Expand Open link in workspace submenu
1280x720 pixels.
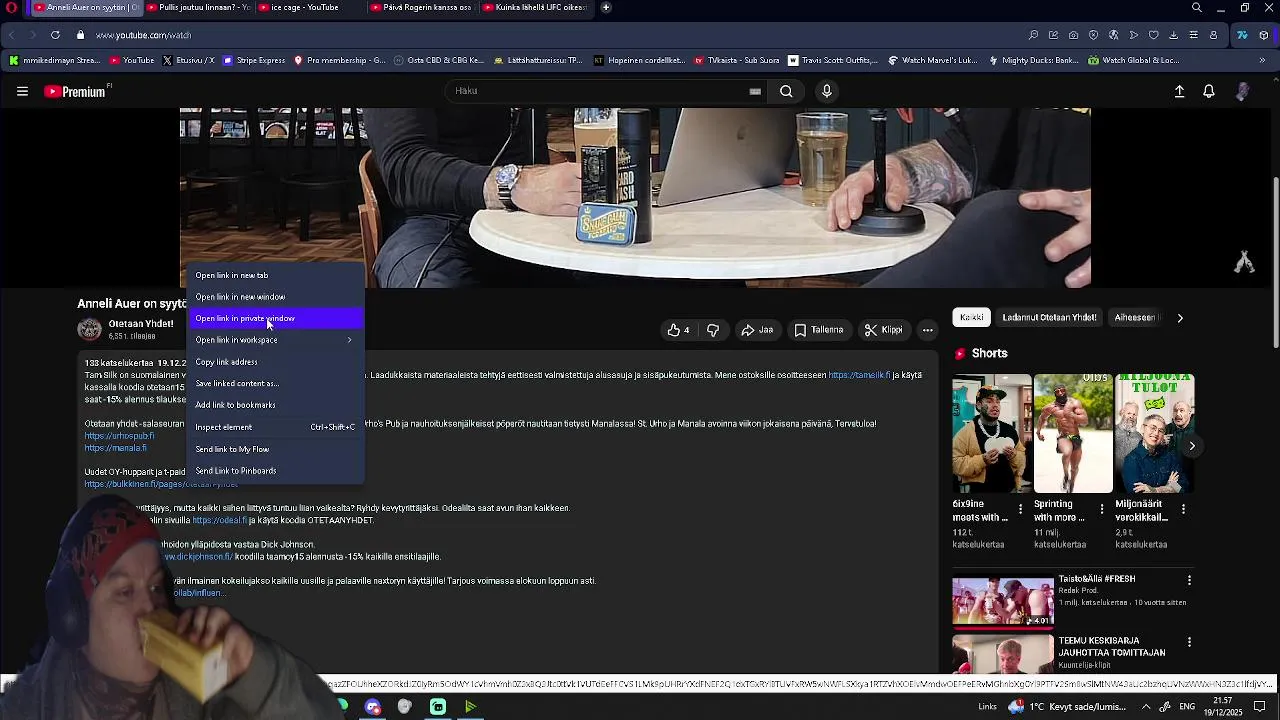point(275,340)
